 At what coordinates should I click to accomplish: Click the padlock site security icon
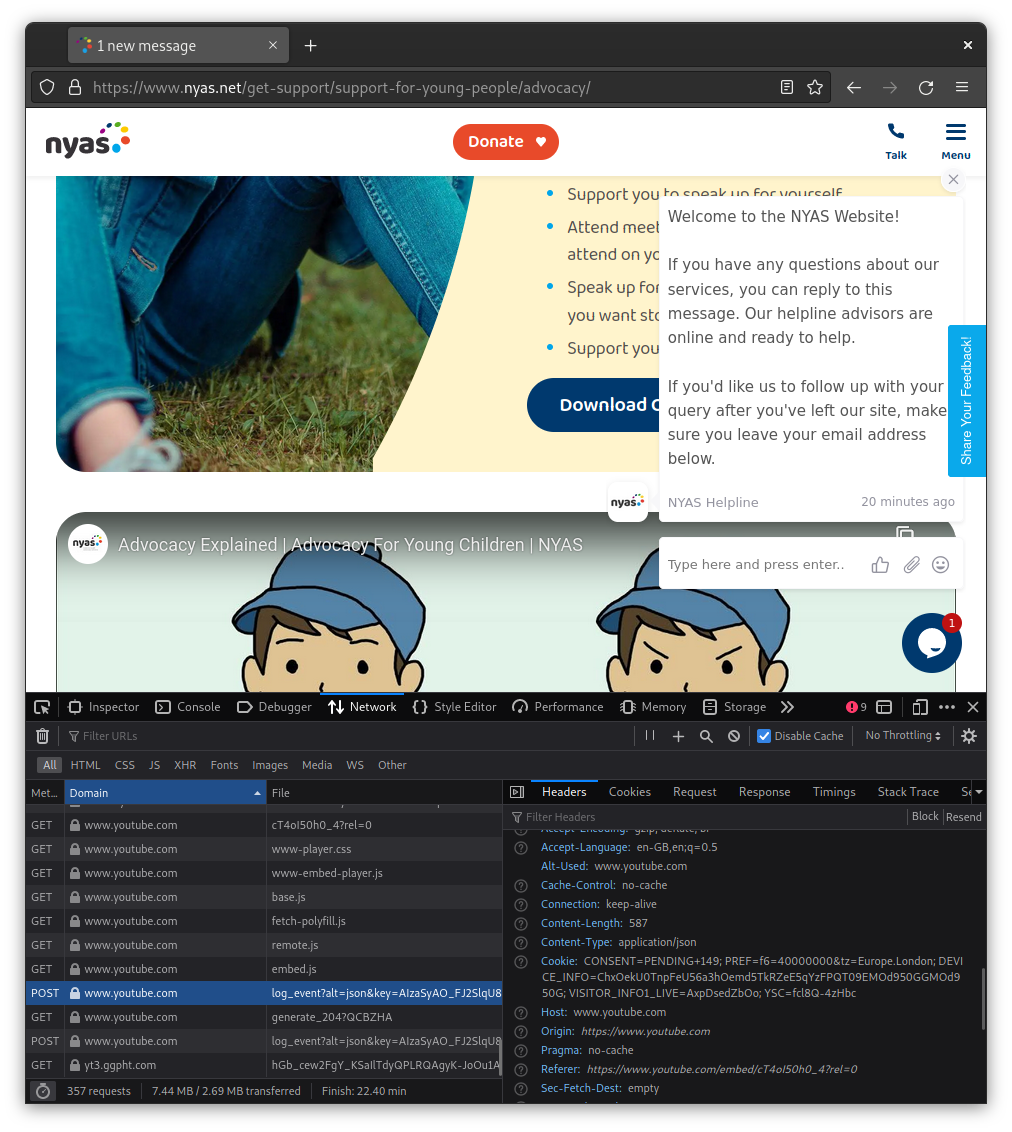click(74, 87)
